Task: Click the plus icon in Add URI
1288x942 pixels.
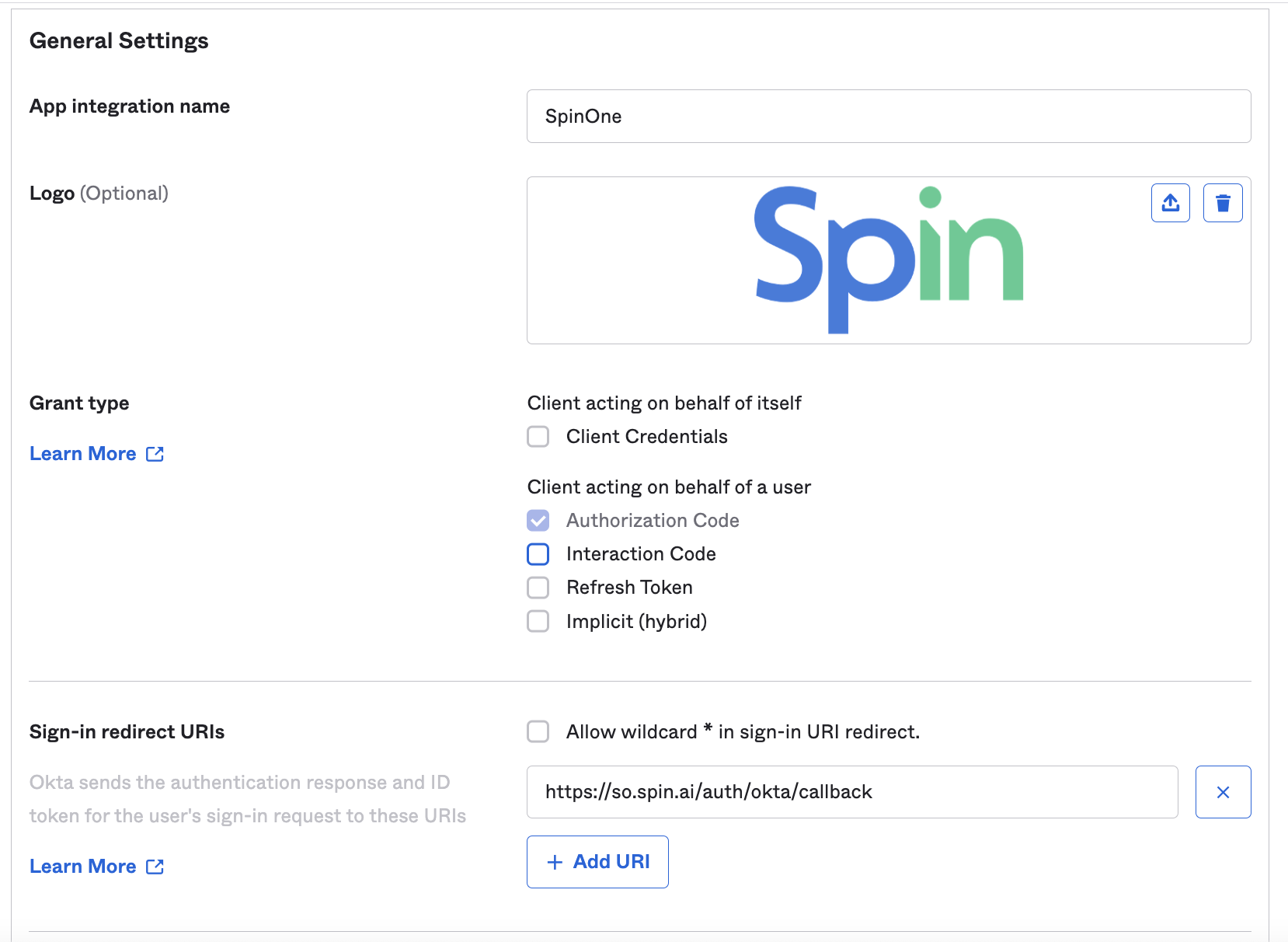Action: [x=555, y=862]
